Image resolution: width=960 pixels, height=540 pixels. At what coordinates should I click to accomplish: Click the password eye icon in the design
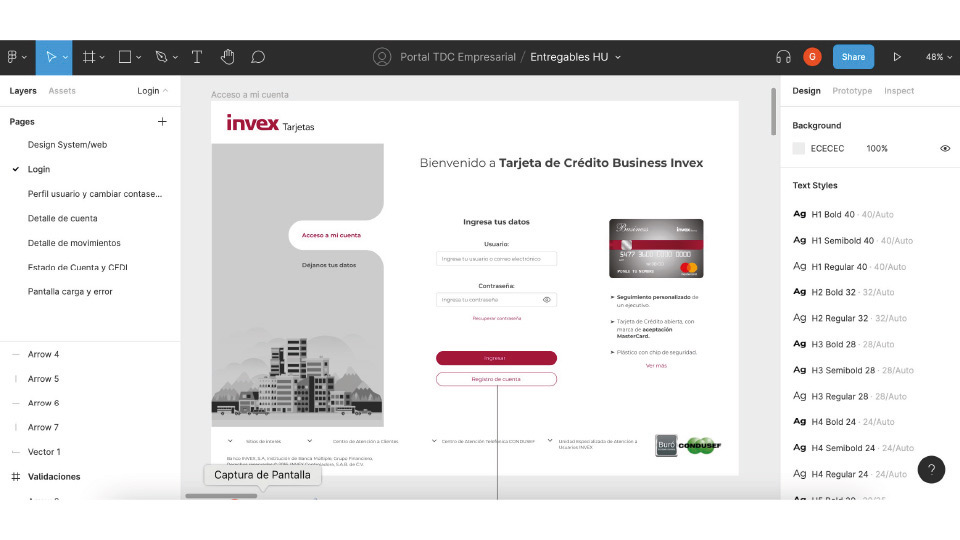click(x=547, y=300)
